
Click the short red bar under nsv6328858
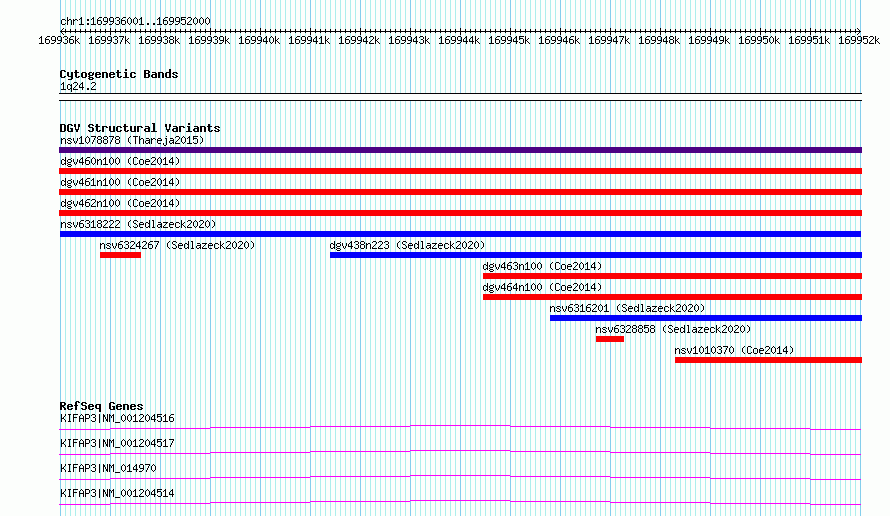[610, 339]
